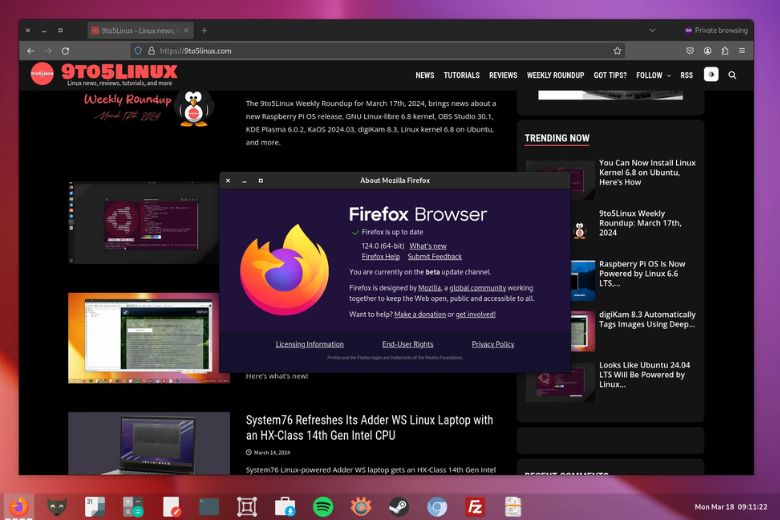780x520 pixels.
Task: Bookmark this page with the star icon
Action: (617, 51)
